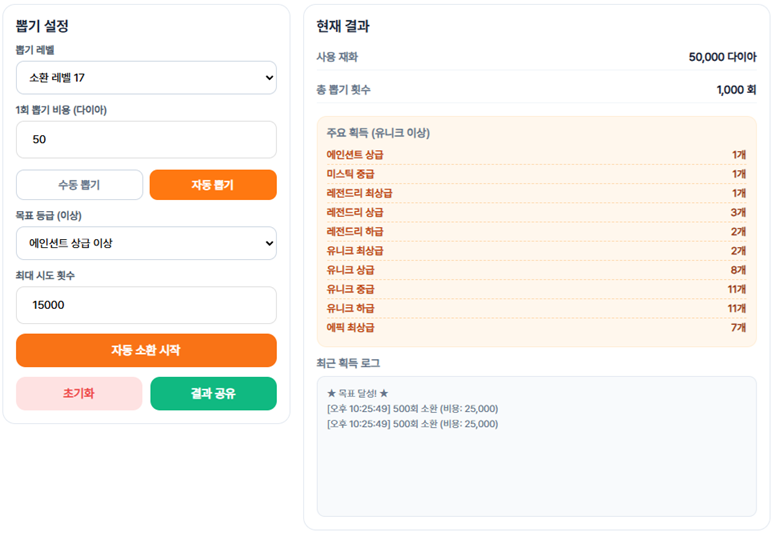The width and height of the screenshot is (772, 536).
Task: Select the 미스틱 중급 result row
Action: click(536, 174)
